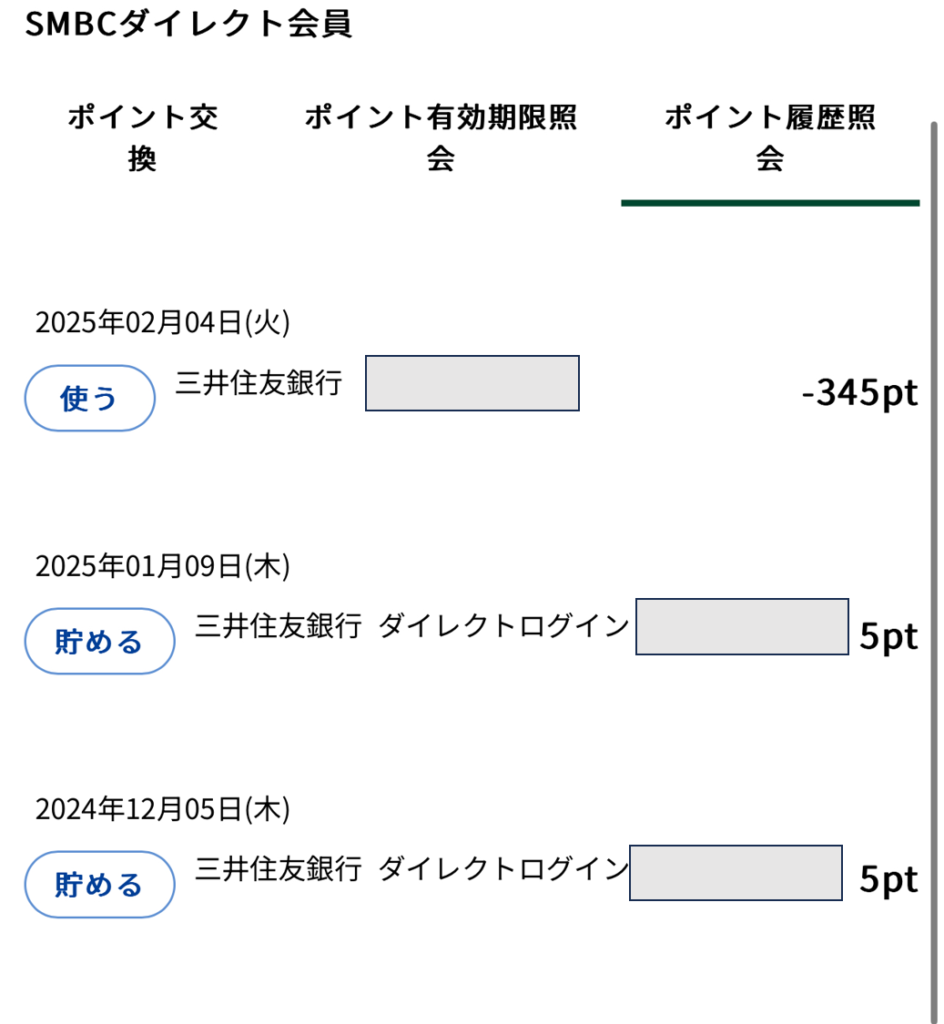
Task: Click 貯める button for 2025年01月09日 entry
Action: [100, 641]
